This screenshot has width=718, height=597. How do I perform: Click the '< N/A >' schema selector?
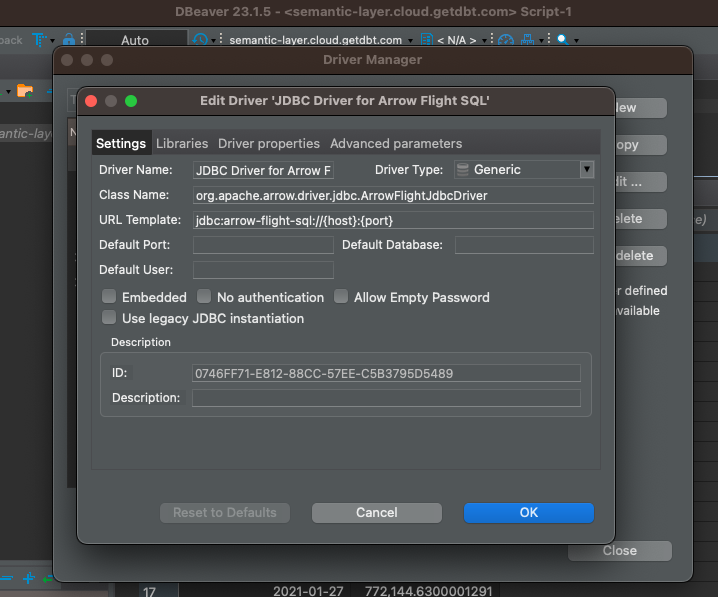457,40
